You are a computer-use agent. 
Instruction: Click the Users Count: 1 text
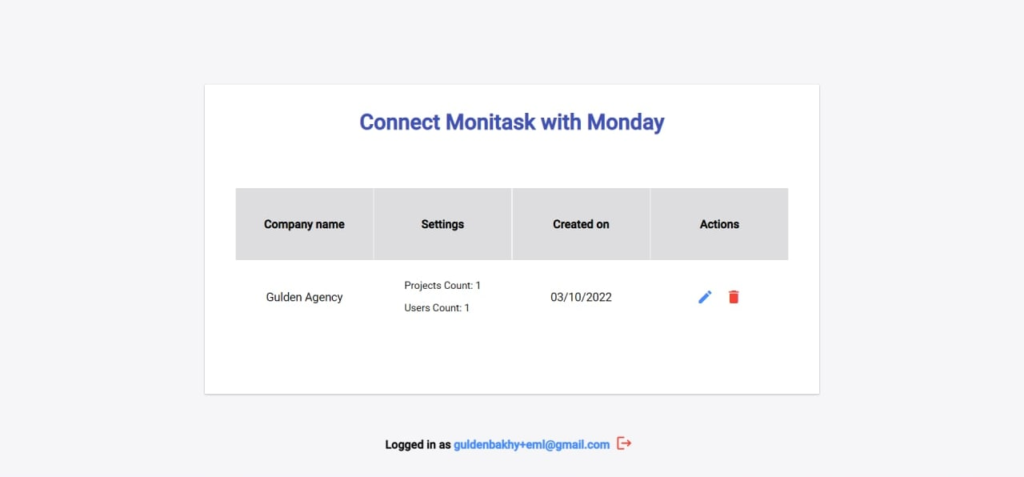coord(436,308)
